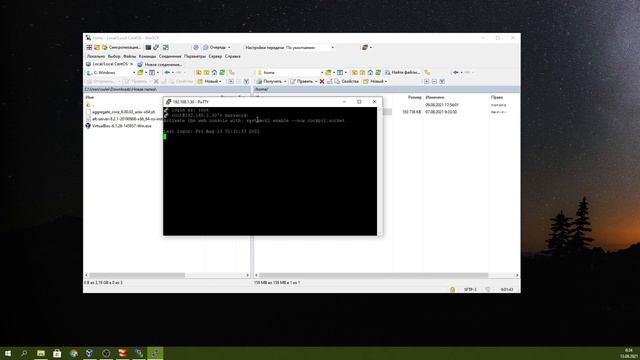Open the Справка menu
The image size is (640, 360).
(x=232, y=56)
